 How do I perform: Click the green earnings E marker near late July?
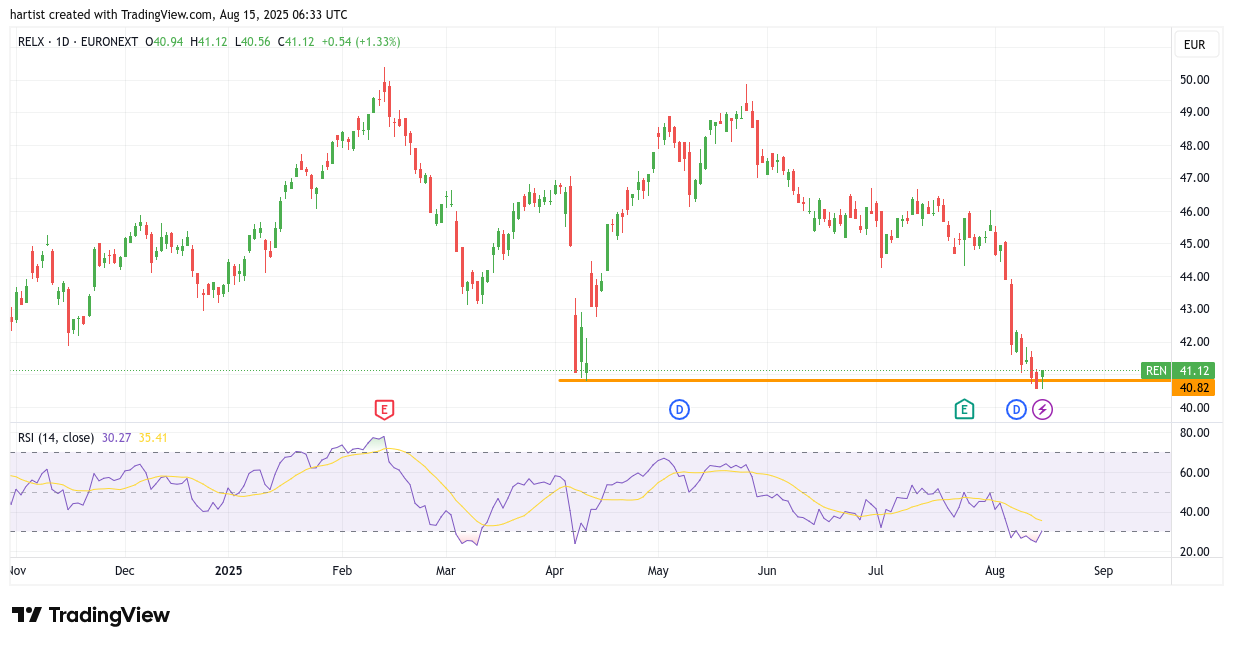pos(963,408)
